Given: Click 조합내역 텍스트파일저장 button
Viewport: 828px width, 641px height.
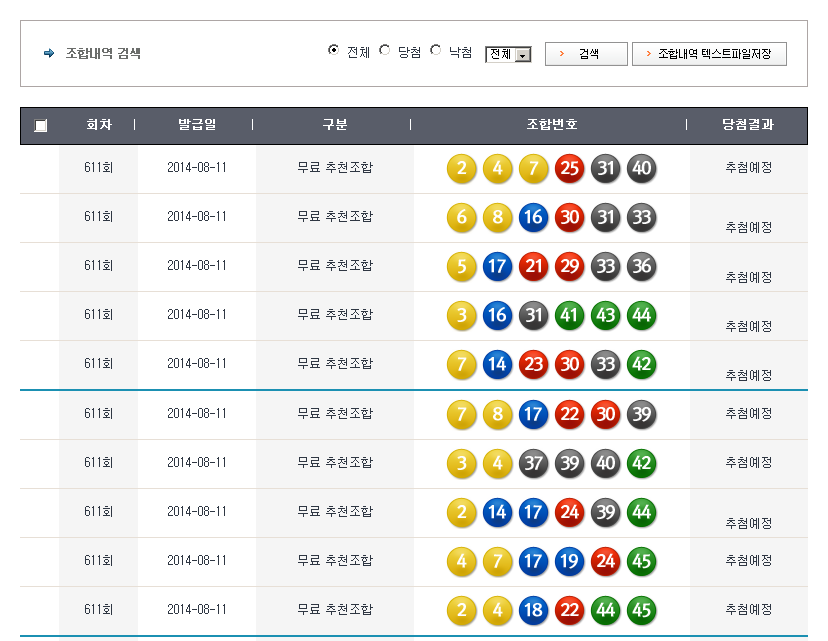Looking at the screenshot, I should tap(709, 54).
